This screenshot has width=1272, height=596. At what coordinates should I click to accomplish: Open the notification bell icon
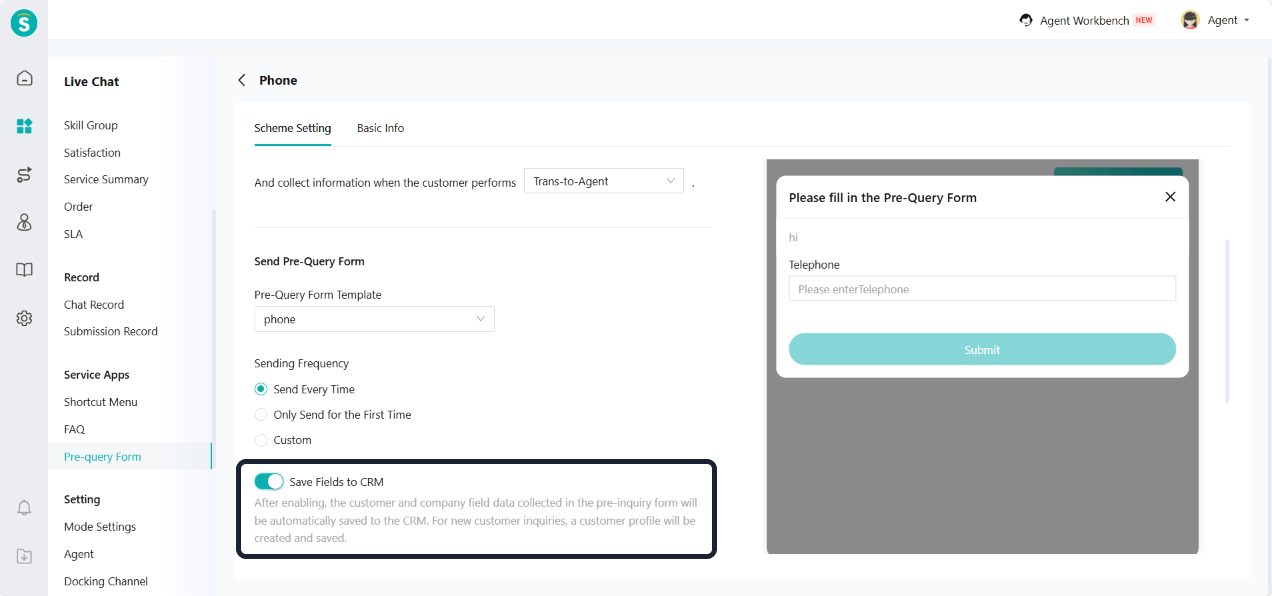24,508
